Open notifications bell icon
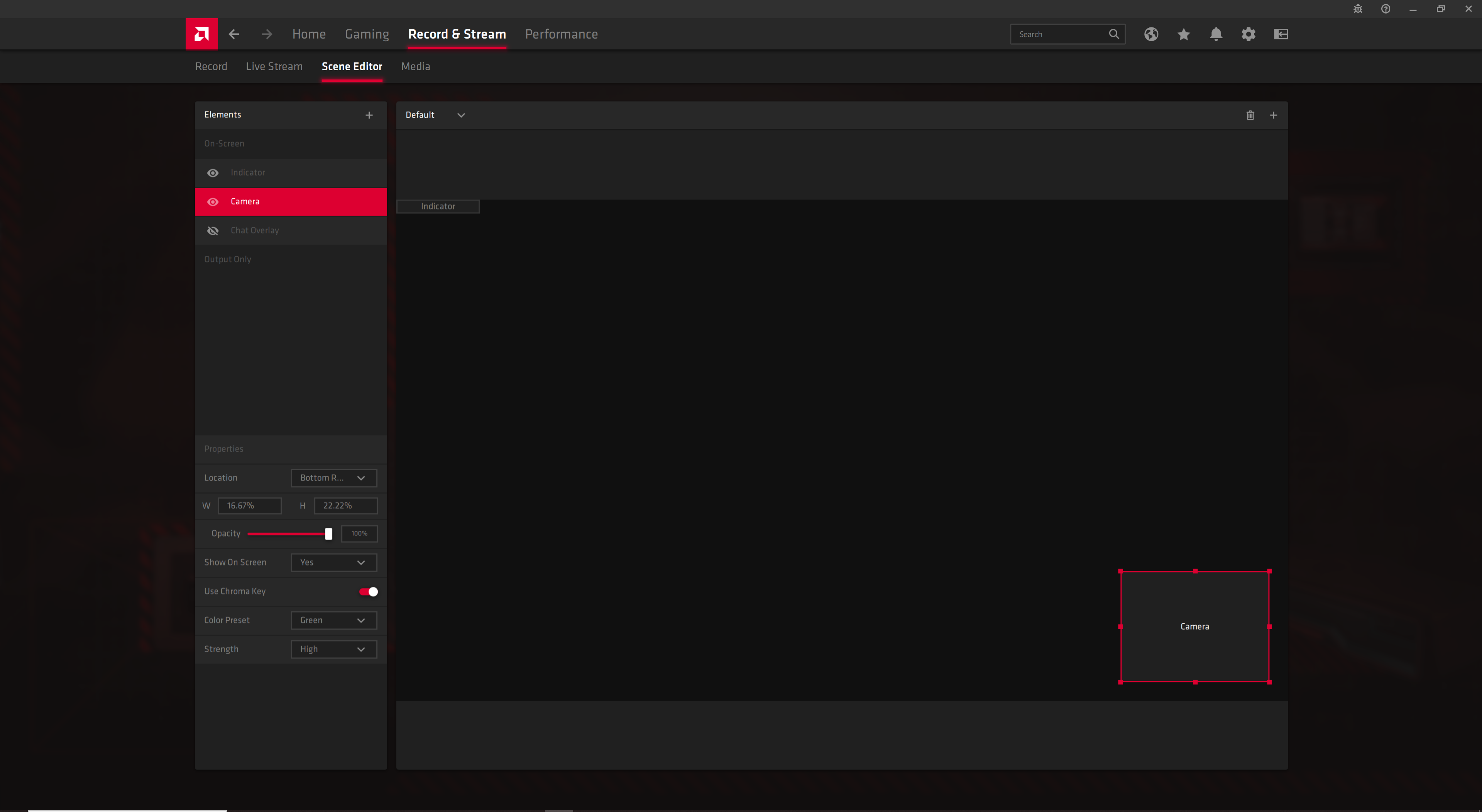 [1216, 34]
